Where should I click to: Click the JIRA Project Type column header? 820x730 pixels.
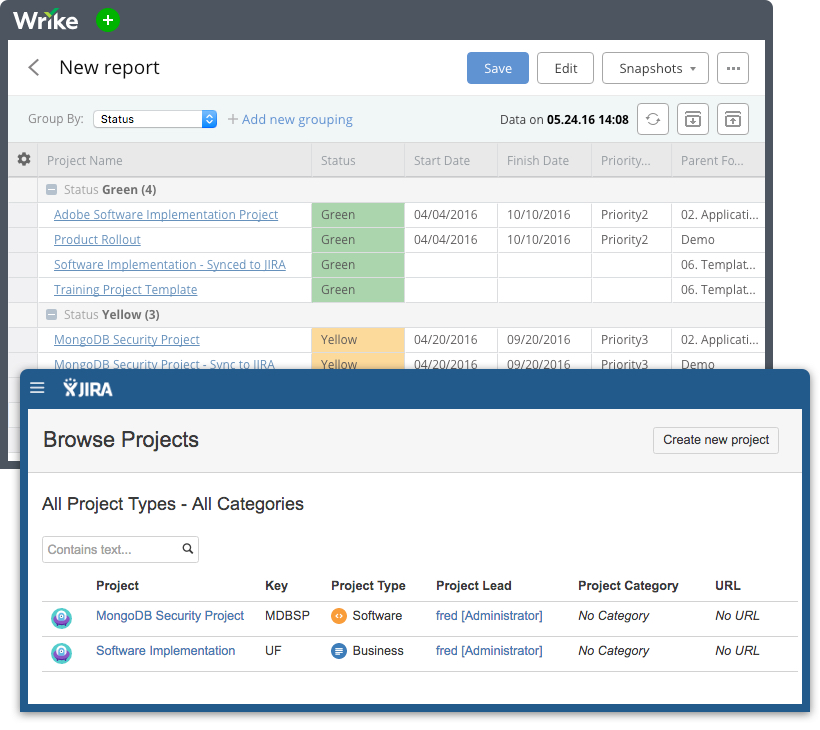[368, 586]
